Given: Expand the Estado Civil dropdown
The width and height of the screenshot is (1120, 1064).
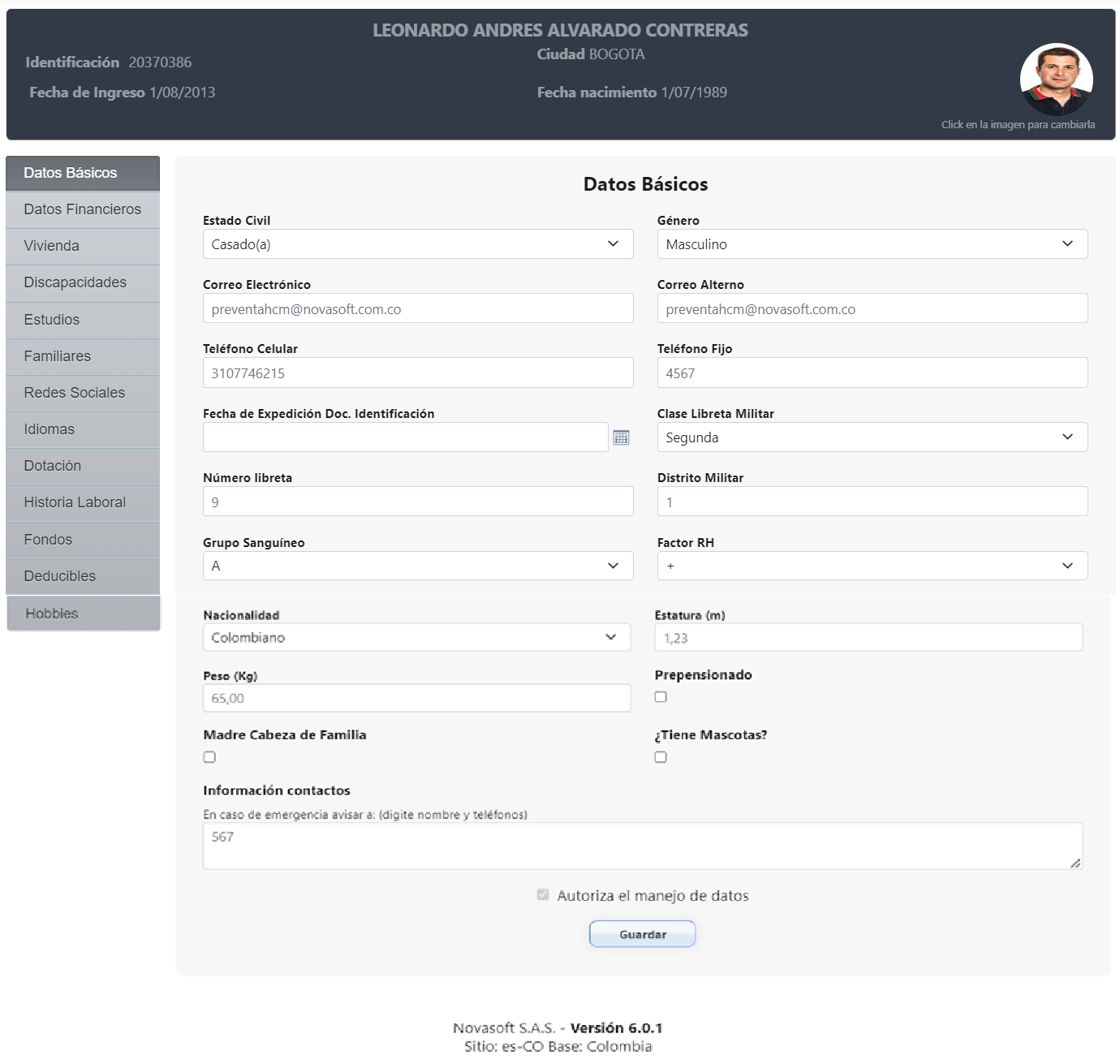Looking at the screenshot, I should (x=417, y=244).
